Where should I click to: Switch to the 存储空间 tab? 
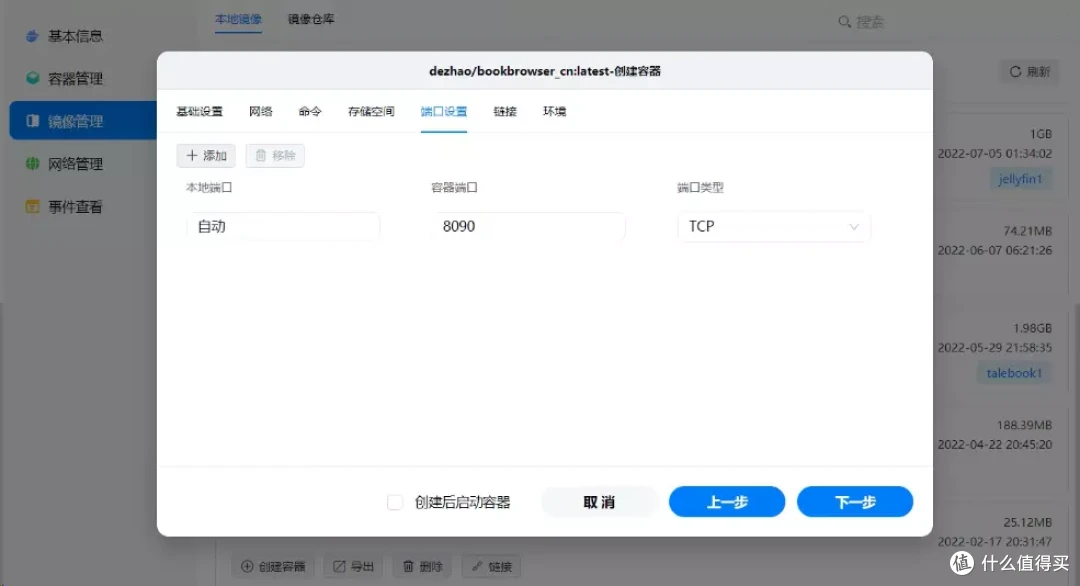click(371, 112)
